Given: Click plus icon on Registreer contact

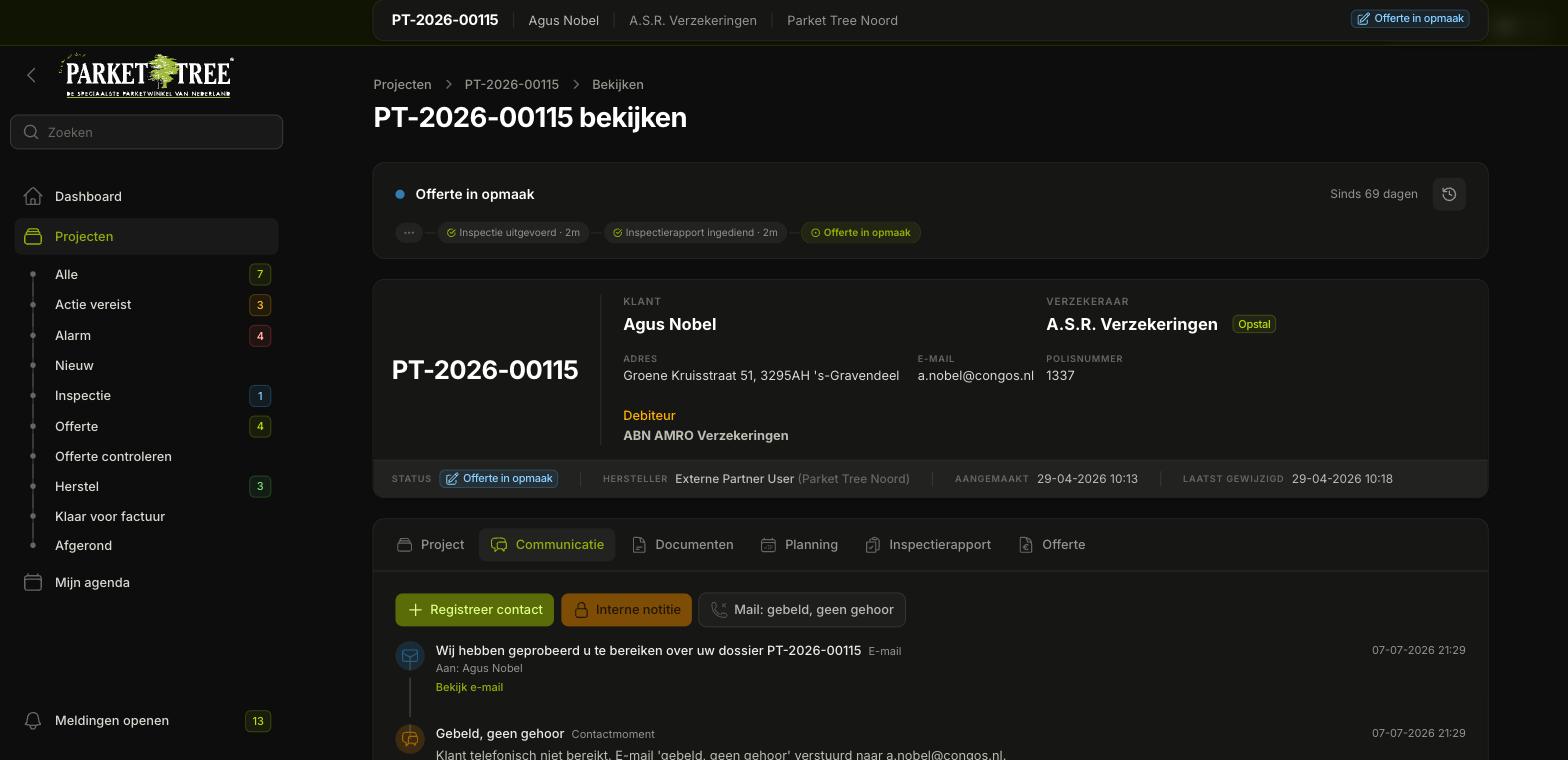Looking at the screenshot, I should 415,610.
